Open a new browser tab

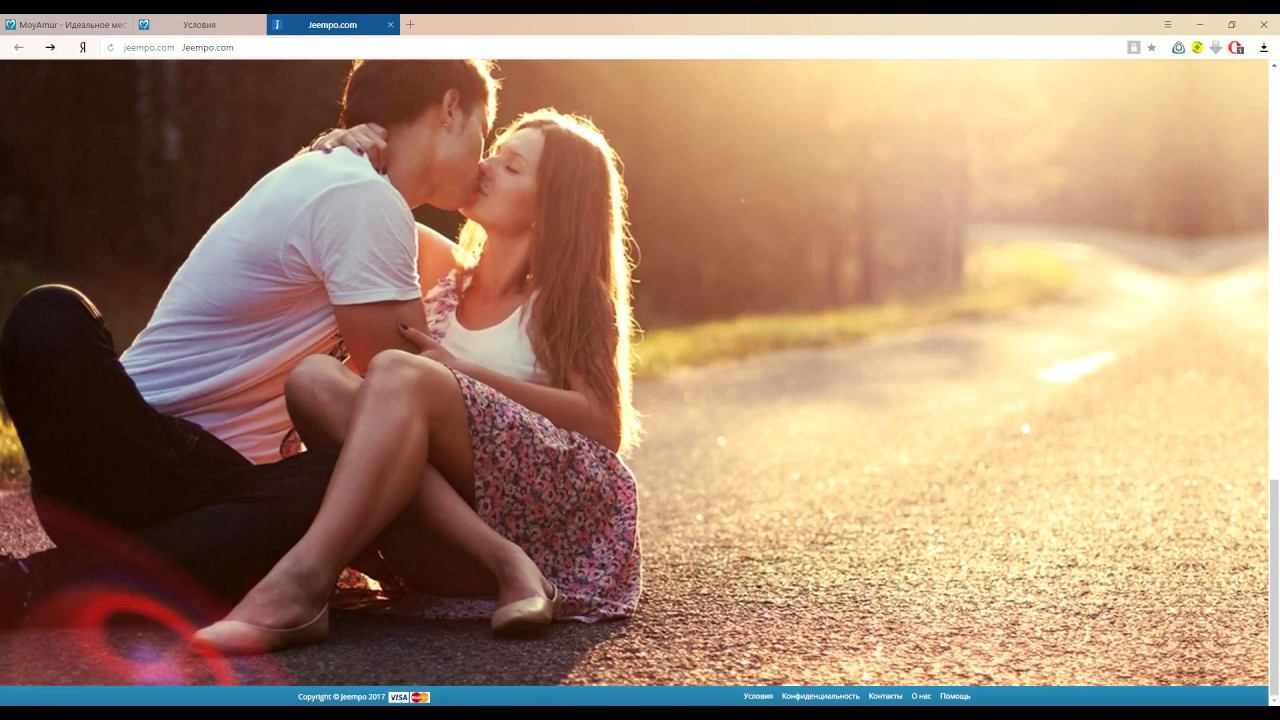(410, 25)
